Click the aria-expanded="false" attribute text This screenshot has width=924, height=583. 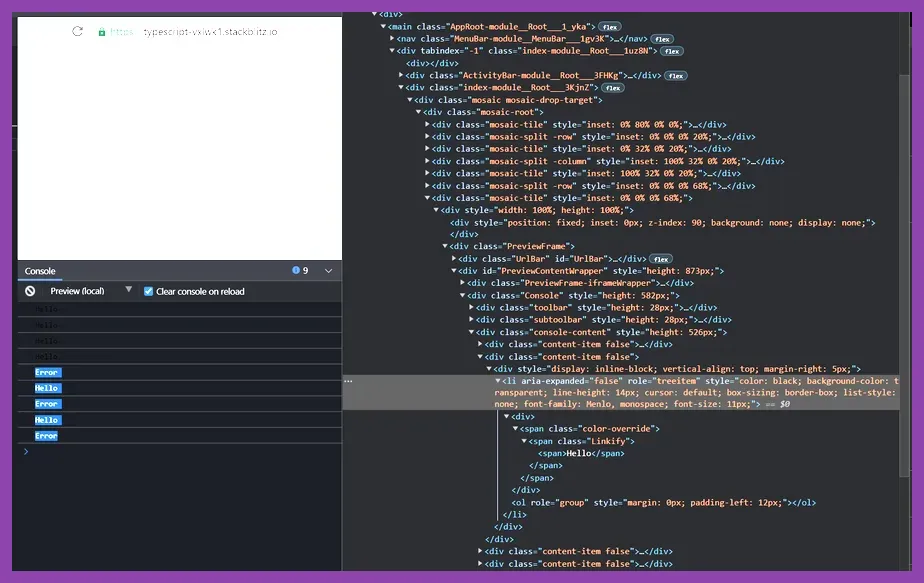[572, 381]
